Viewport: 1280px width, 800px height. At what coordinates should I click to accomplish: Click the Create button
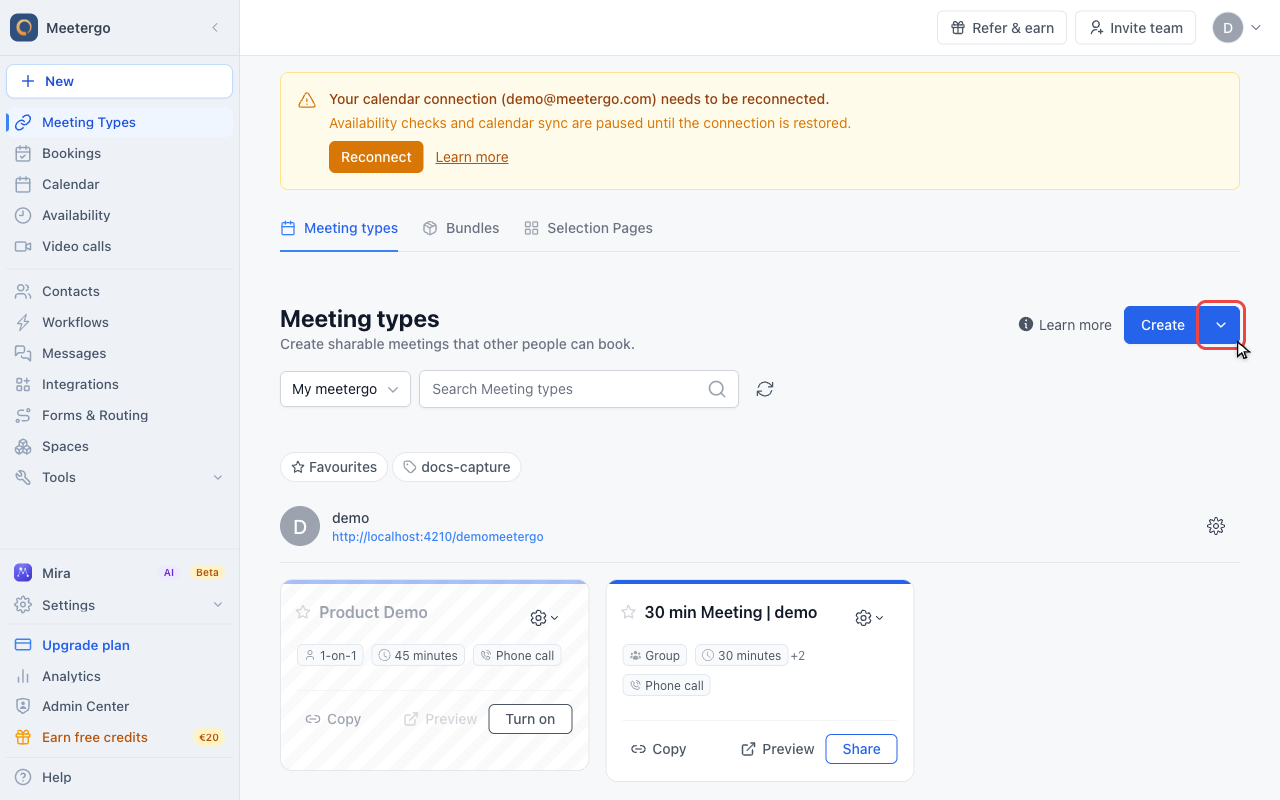click(x=1162, y=325)
